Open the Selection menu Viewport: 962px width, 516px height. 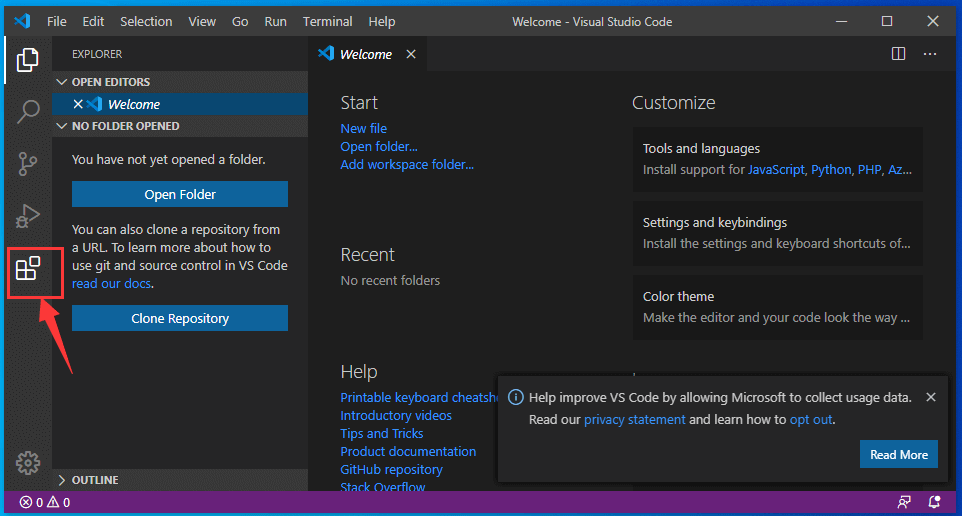pos(146,21)
